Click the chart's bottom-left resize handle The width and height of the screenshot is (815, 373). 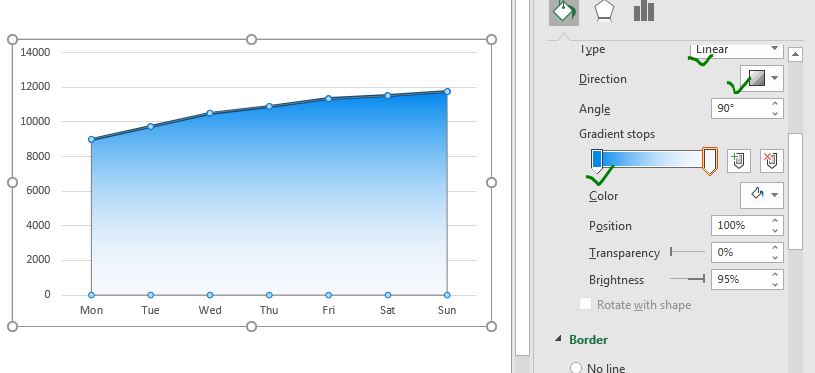click(12, 326)
